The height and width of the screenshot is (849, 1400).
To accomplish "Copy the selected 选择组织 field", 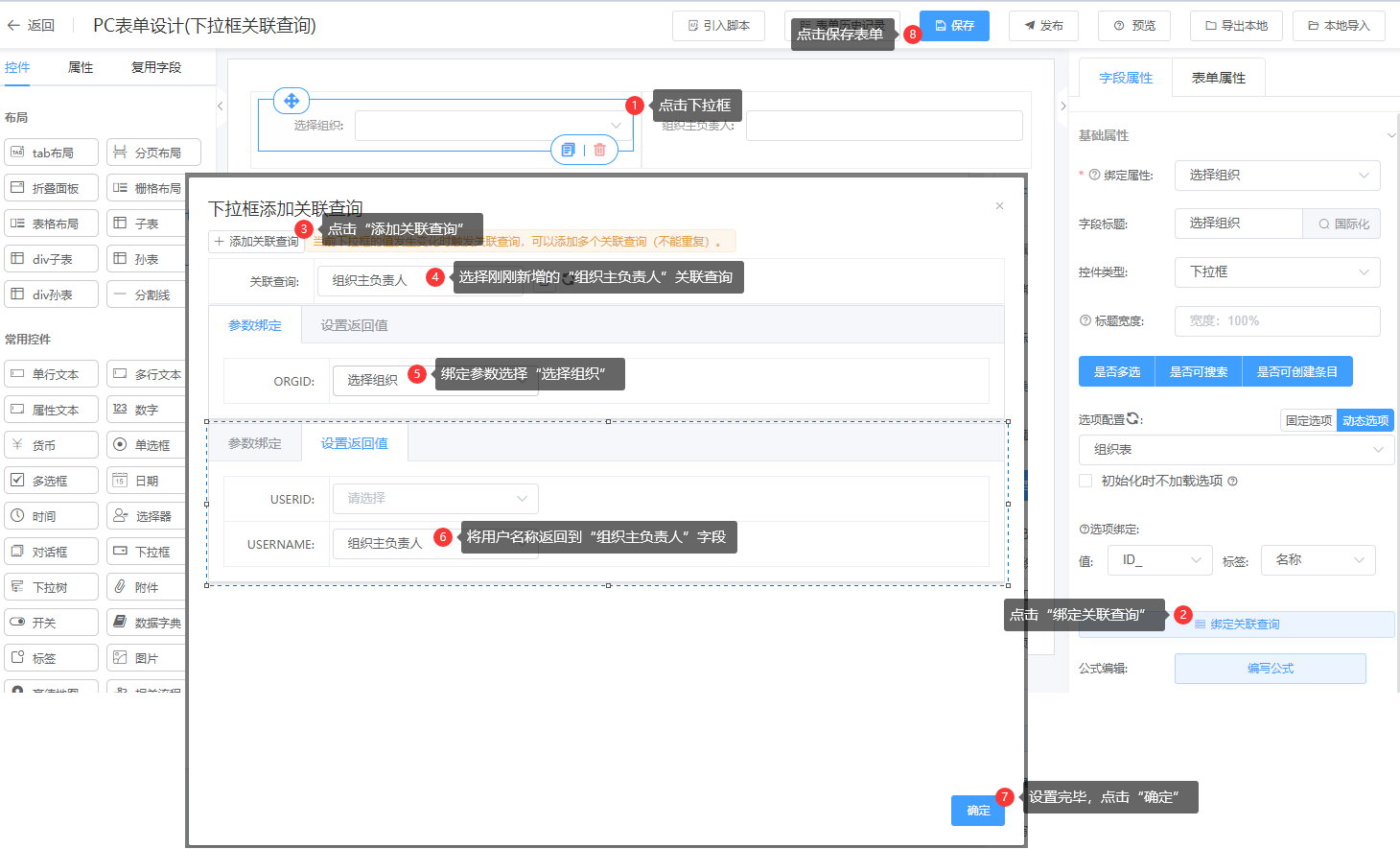I will pos(568,150).
